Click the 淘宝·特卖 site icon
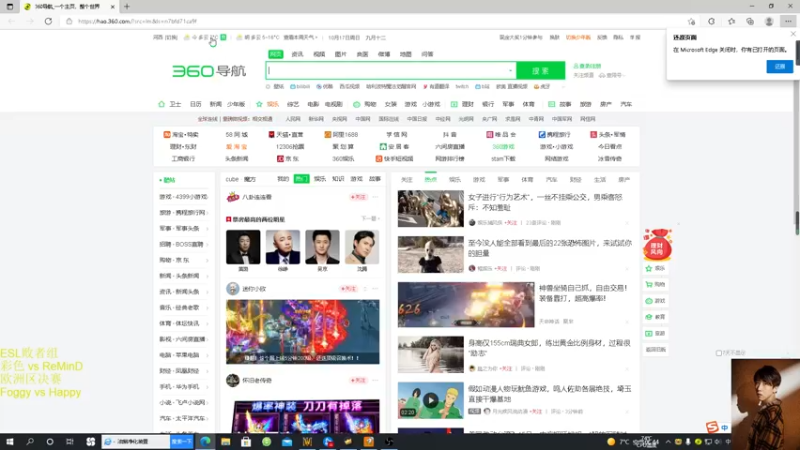This screenshot has width=800, height=450. coord(166,135)
